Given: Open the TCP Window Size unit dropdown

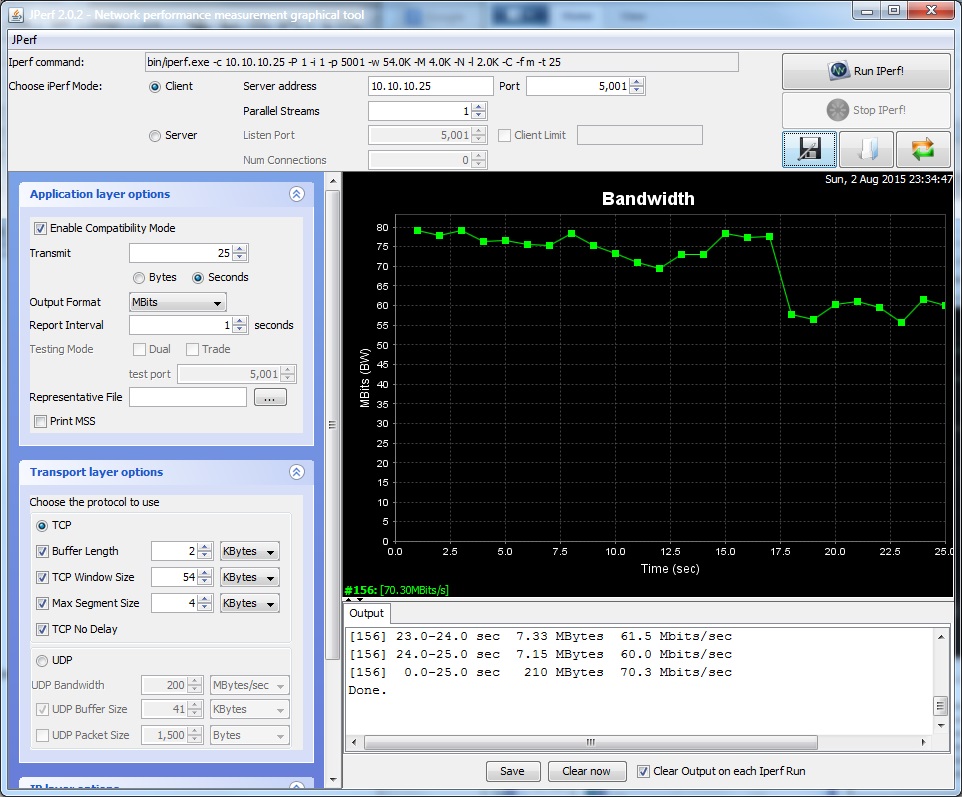Looking at the screenshot, I should 250,577.
